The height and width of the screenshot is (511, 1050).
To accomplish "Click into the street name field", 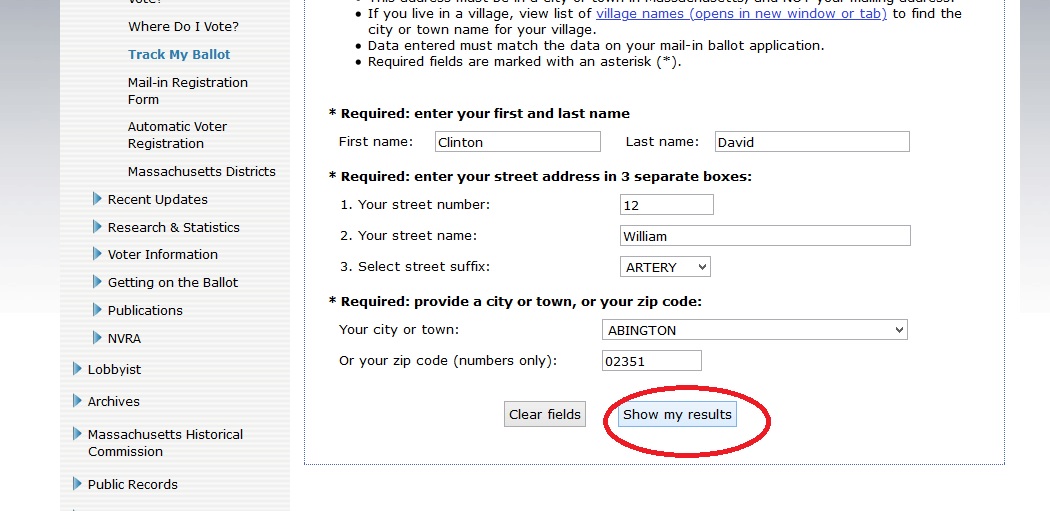I will point(764,236).
